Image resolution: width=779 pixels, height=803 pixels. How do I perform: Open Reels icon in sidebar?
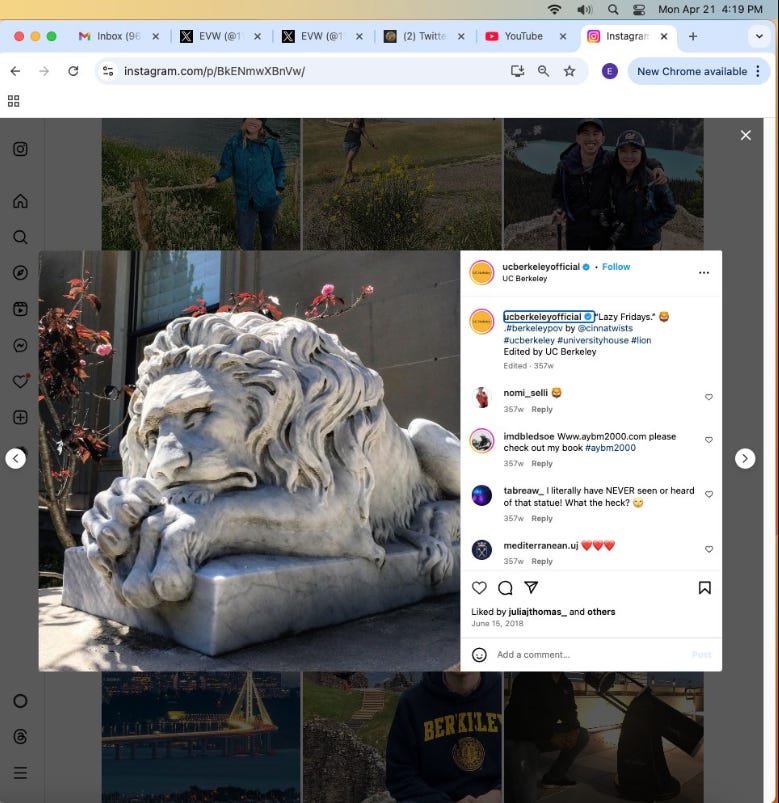click(20, 309)
